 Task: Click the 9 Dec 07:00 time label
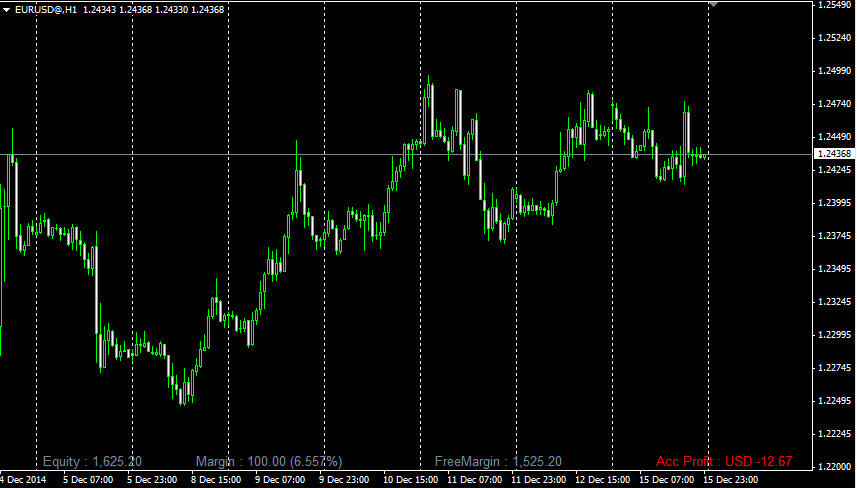point(280,480)
